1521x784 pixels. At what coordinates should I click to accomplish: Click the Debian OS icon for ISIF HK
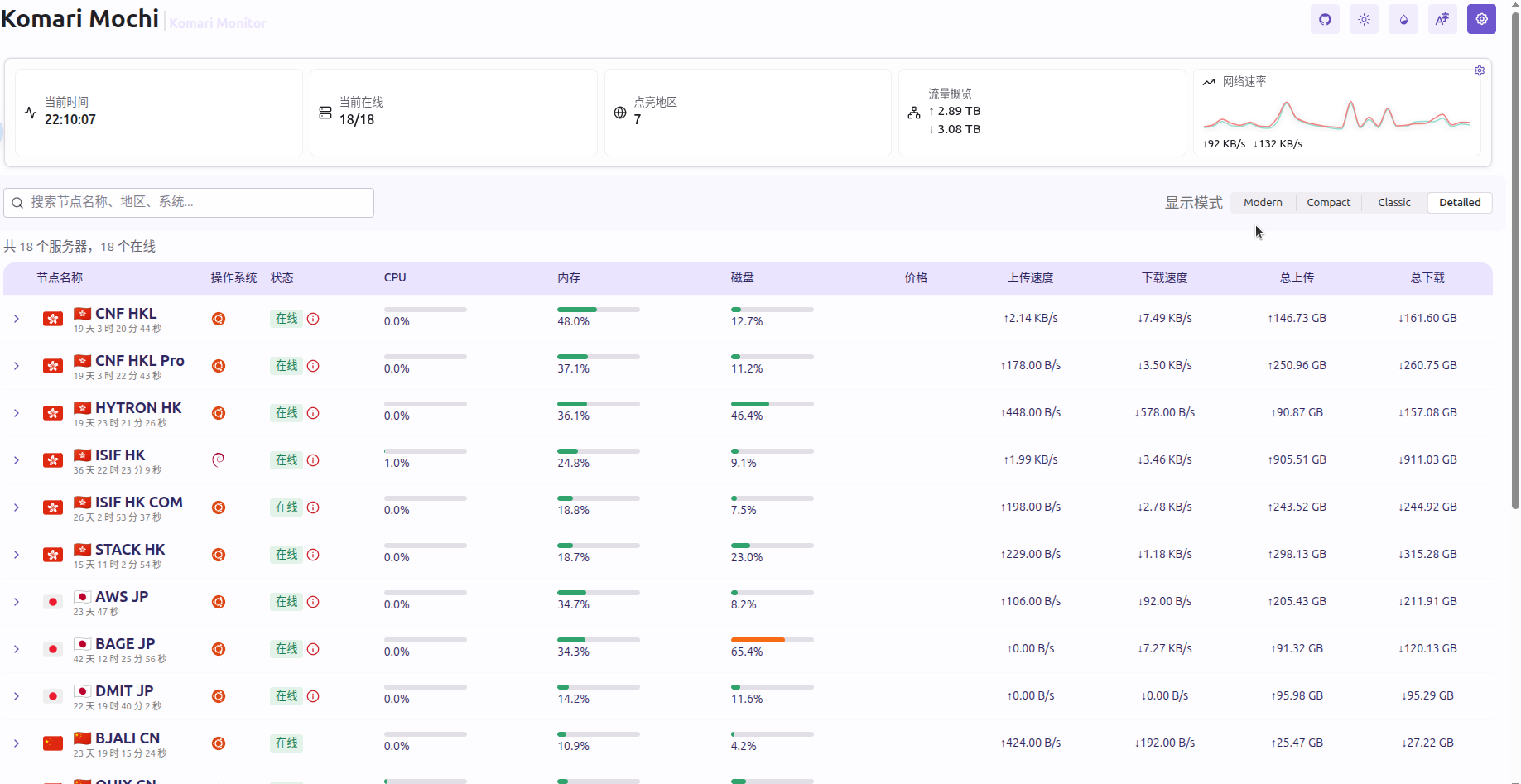click(x=219, y=460)
